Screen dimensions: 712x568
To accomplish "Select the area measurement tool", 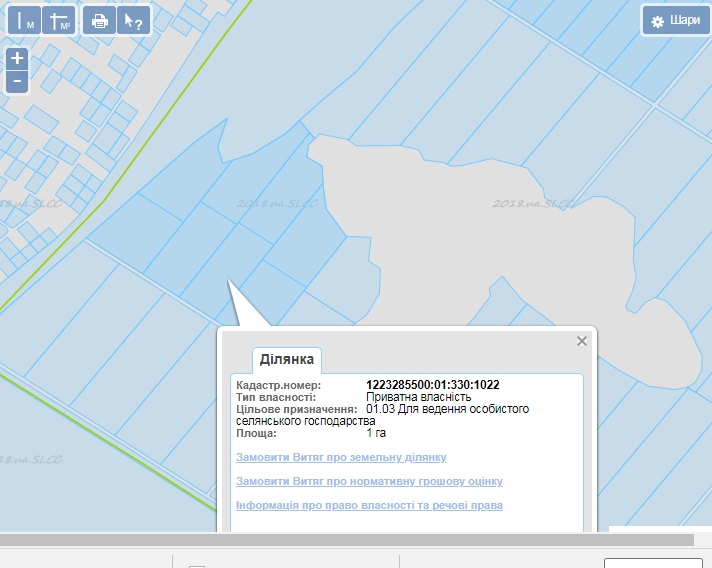I will pyautogui.click(x=60, y=21).
